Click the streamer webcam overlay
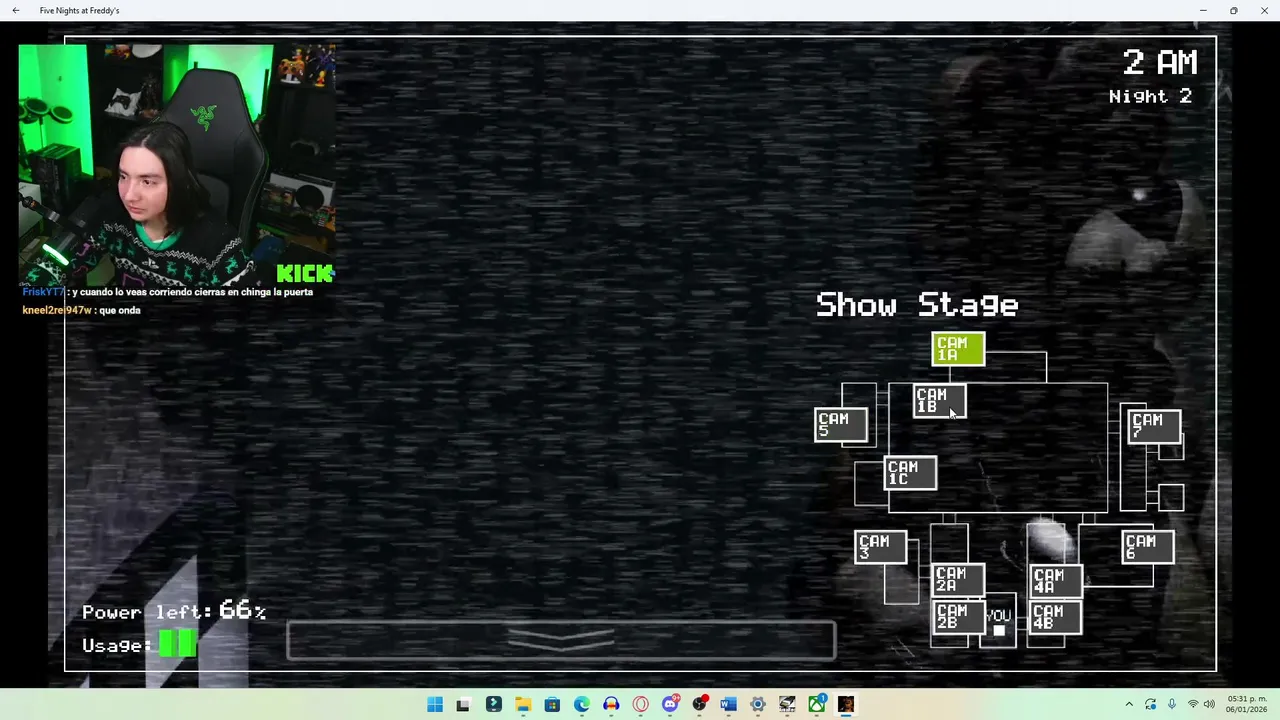 177,165
